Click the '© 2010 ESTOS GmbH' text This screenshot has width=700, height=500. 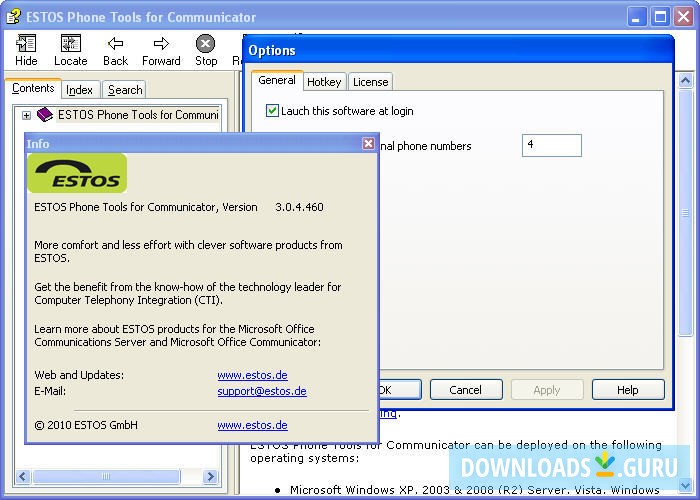86,425
